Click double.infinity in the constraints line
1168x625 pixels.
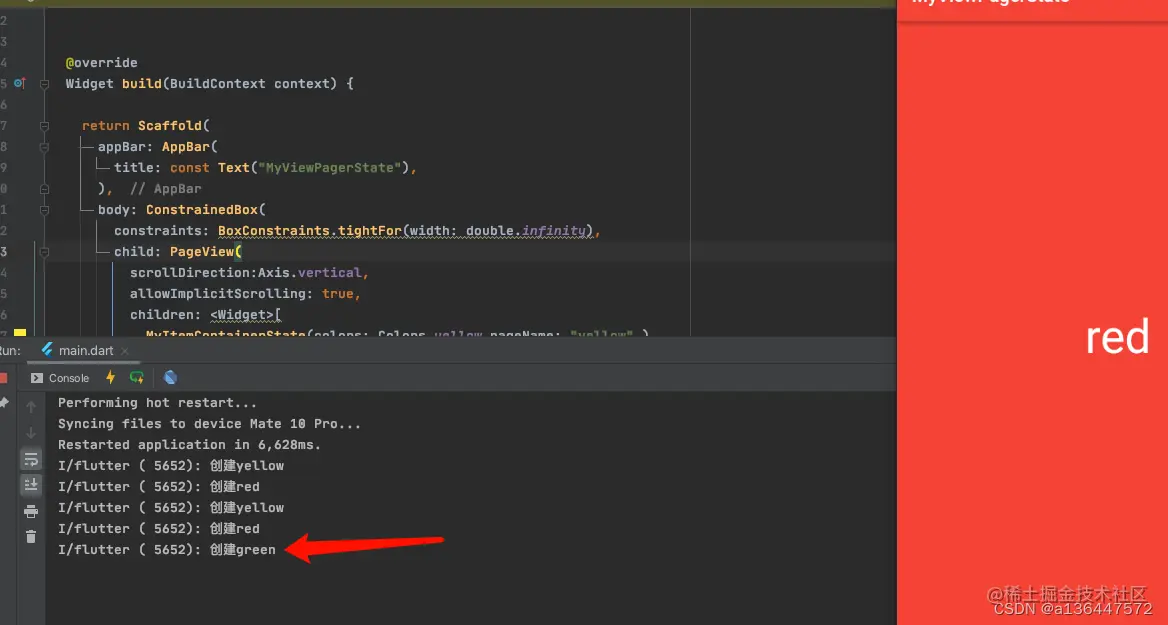[x=526, y=231]
